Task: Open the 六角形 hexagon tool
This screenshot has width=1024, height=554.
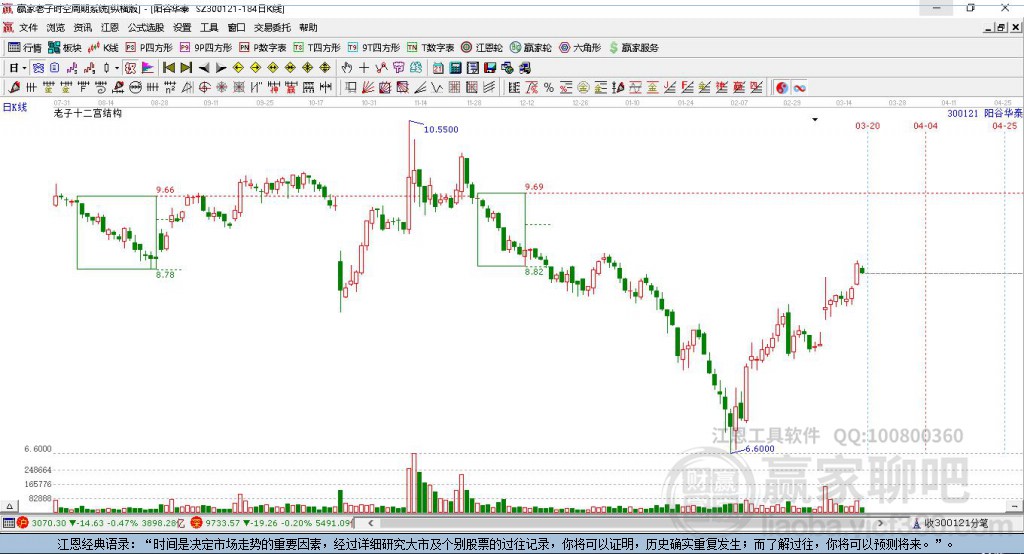Action: (580, 48)
